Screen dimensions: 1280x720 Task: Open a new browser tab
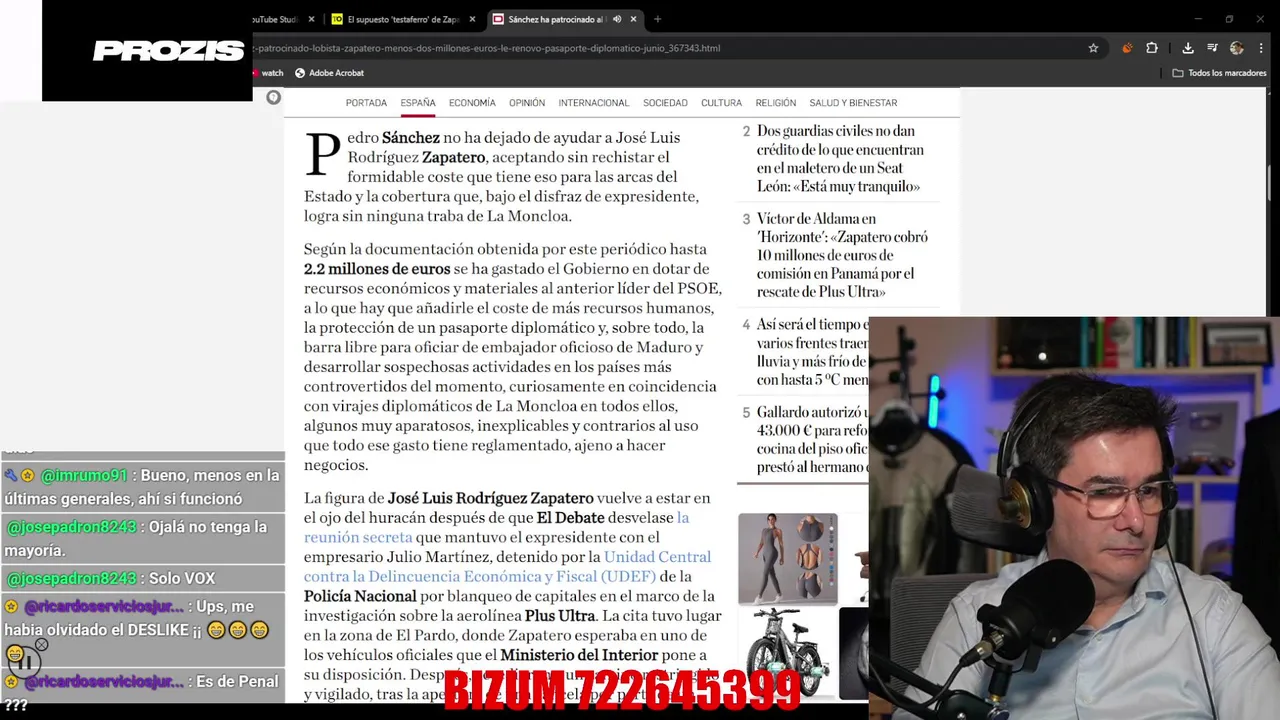(x=657, y=19)
